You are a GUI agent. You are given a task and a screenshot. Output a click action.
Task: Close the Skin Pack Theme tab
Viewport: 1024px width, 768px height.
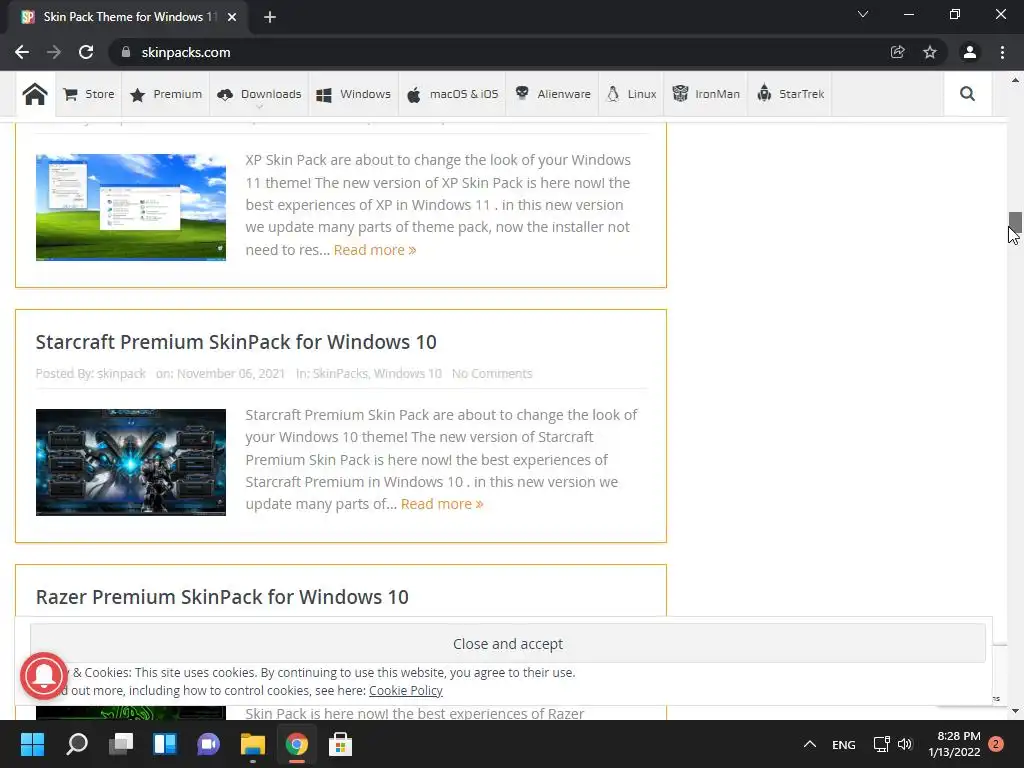pos(232,17)
